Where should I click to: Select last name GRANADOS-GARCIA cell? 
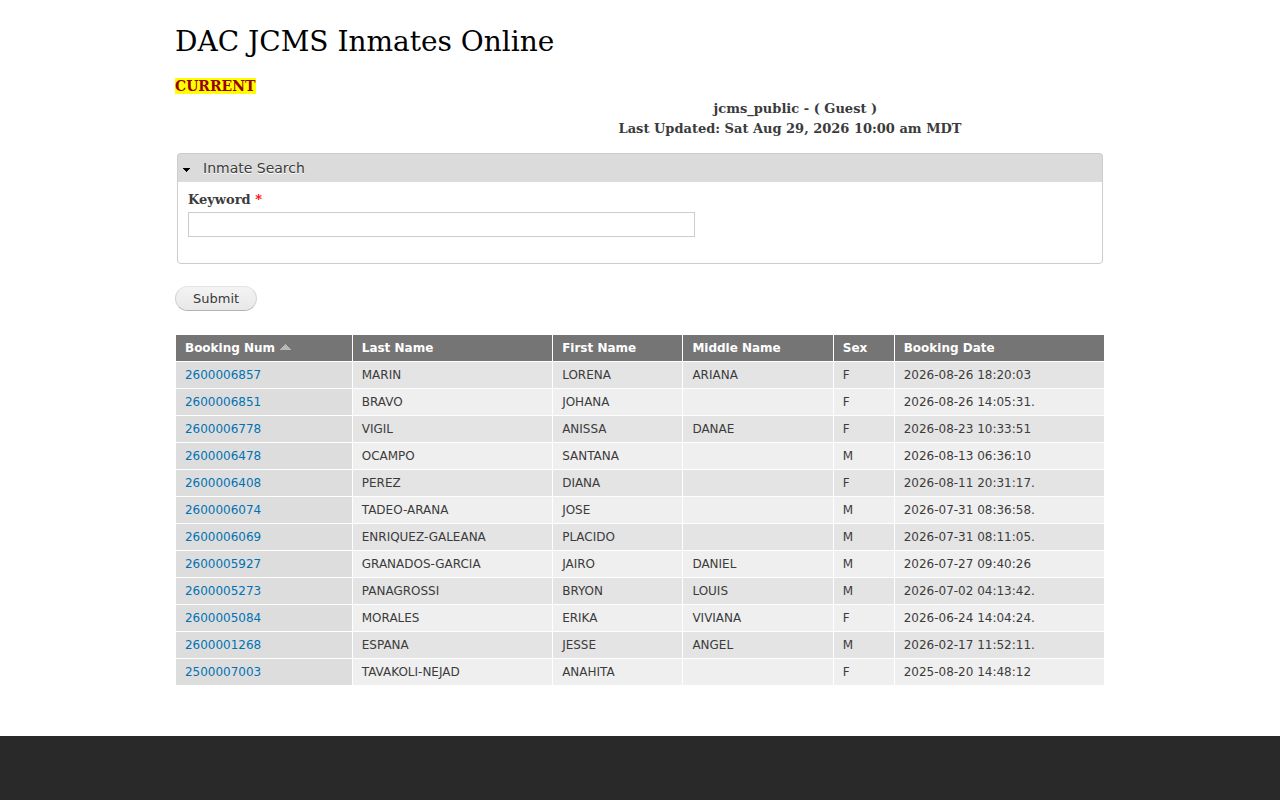click(452, 564)
